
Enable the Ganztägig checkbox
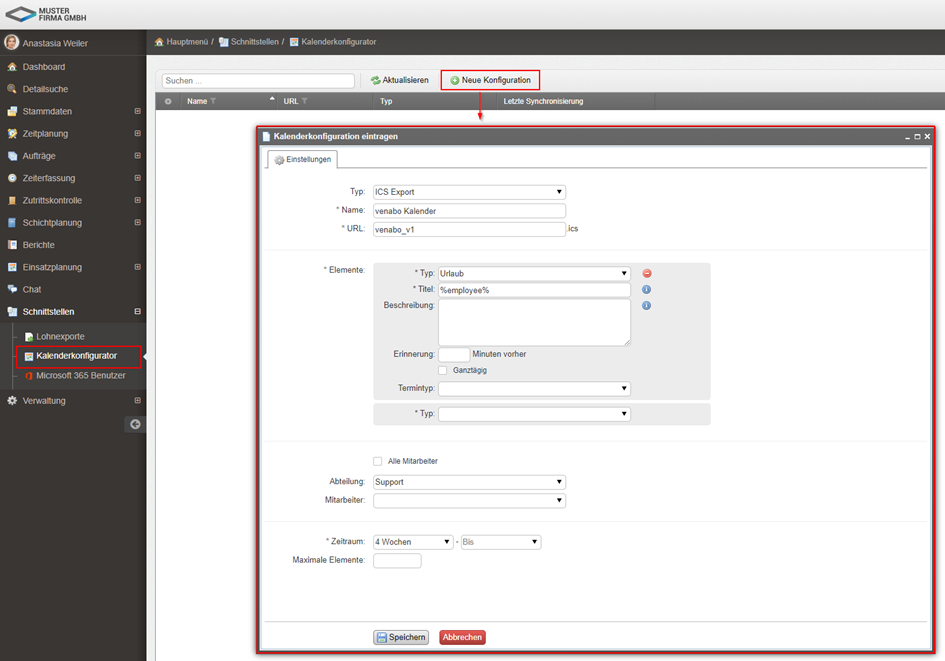pyautogui.click(x=443, y=370)
